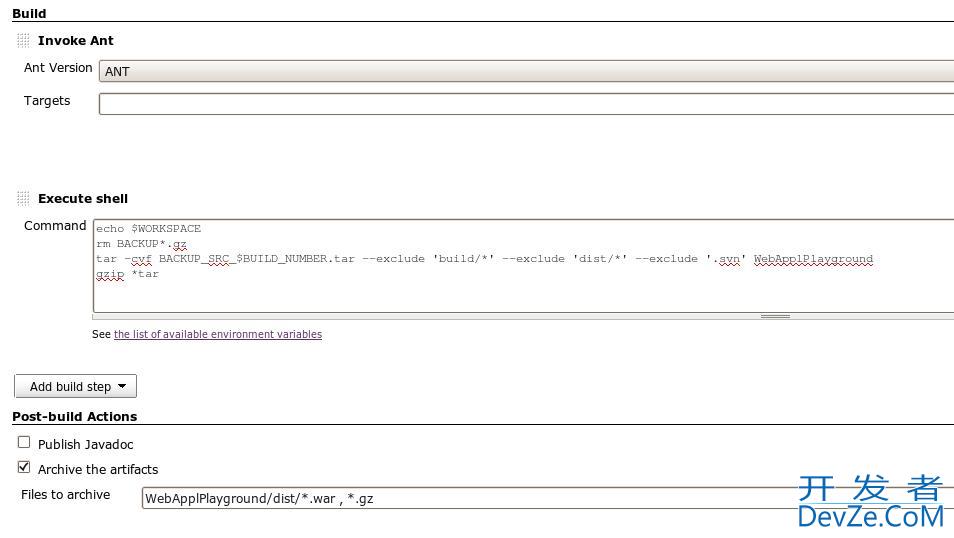Viewport: 954px width, 538px height.
Task: Click the Archive the artifacts label
Action: point(98,469)
